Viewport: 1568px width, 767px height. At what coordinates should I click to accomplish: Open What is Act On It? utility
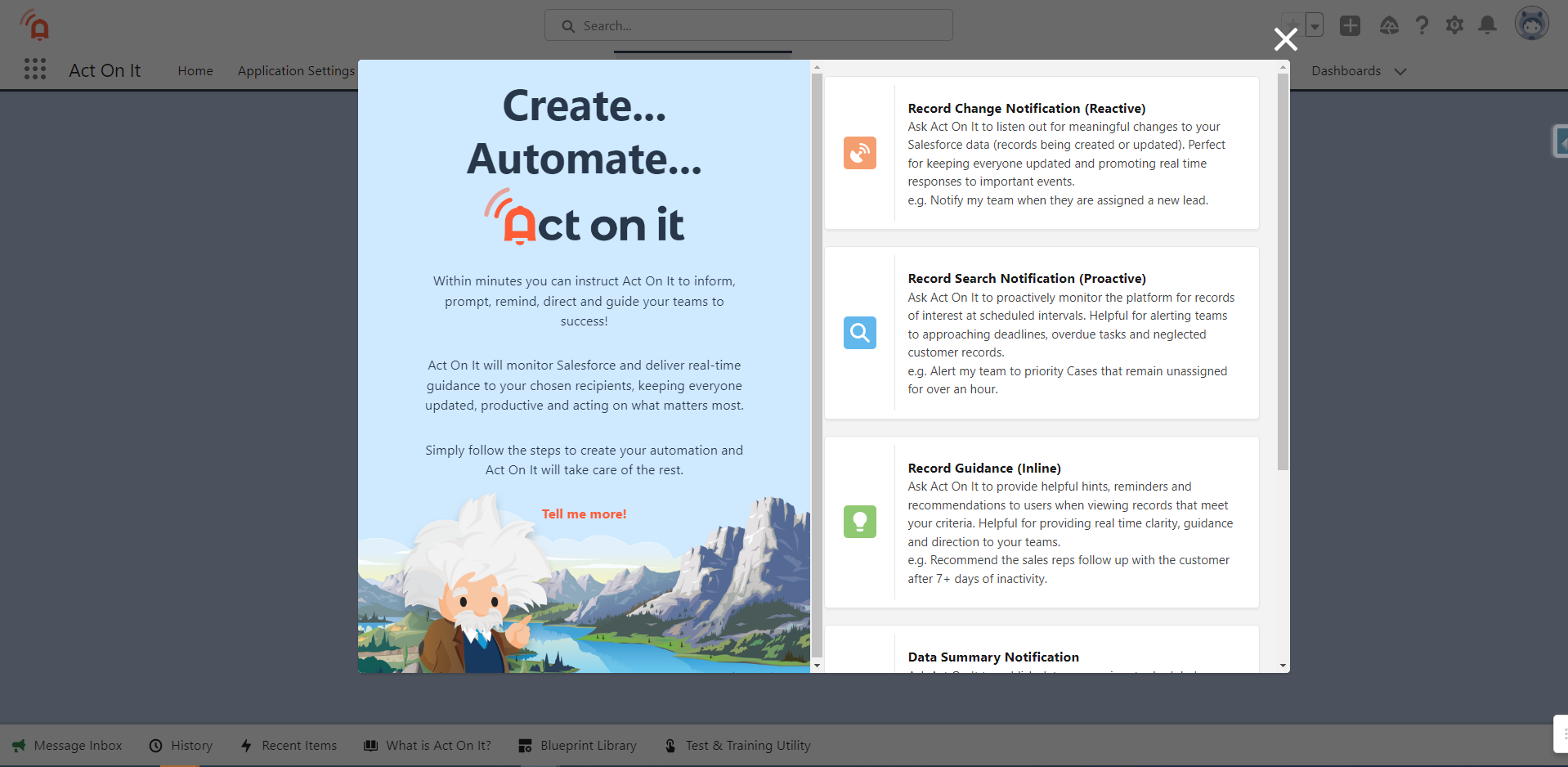(x=428, y=746)
